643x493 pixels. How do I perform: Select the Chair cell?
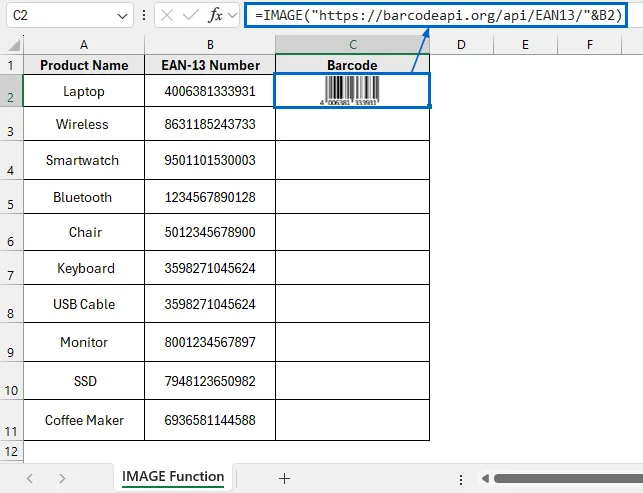pyautogui.click(x=84, y=232)
